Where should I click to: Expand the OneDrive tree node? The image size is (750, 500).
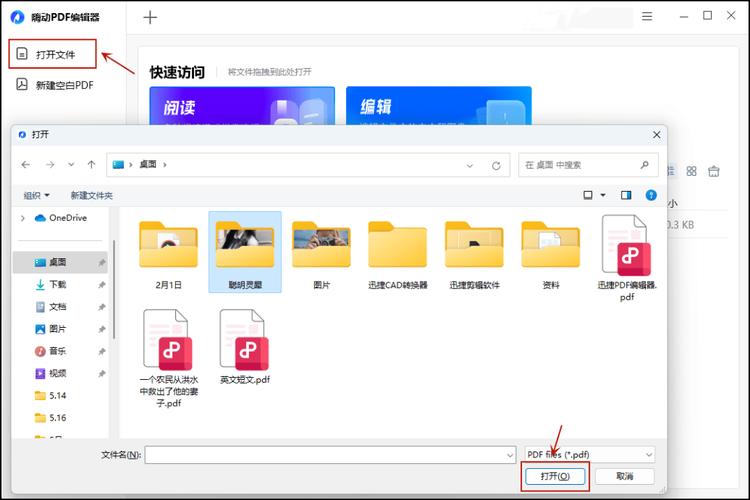click(22, 218)
